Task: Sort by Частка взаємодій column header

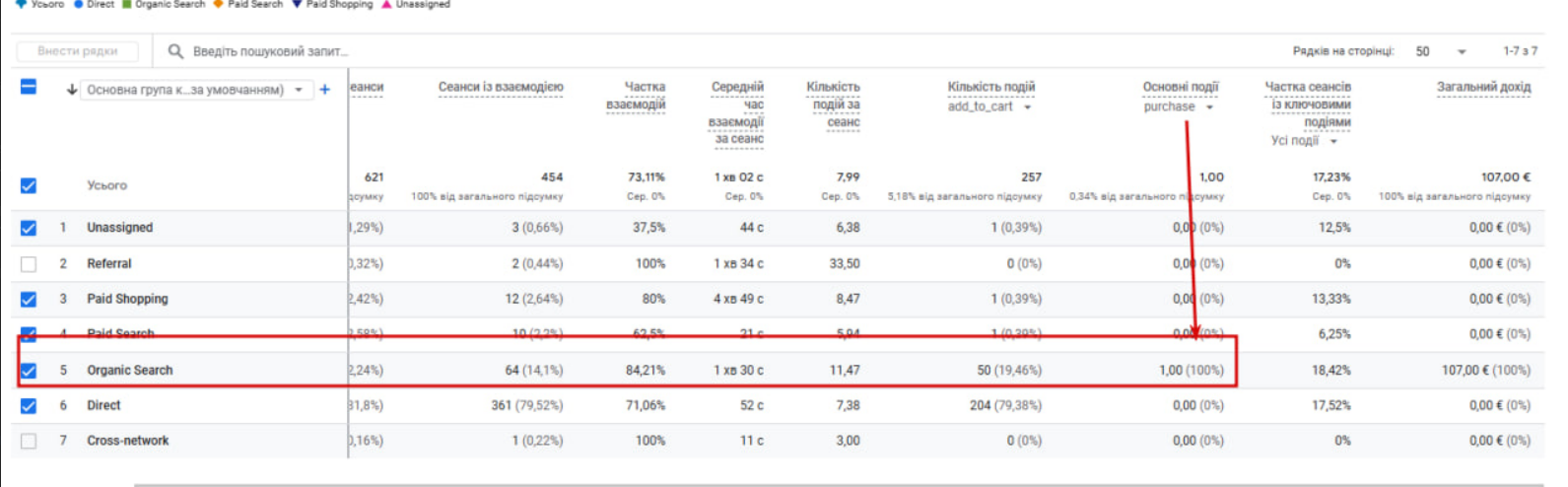Action: pos(636,96)
